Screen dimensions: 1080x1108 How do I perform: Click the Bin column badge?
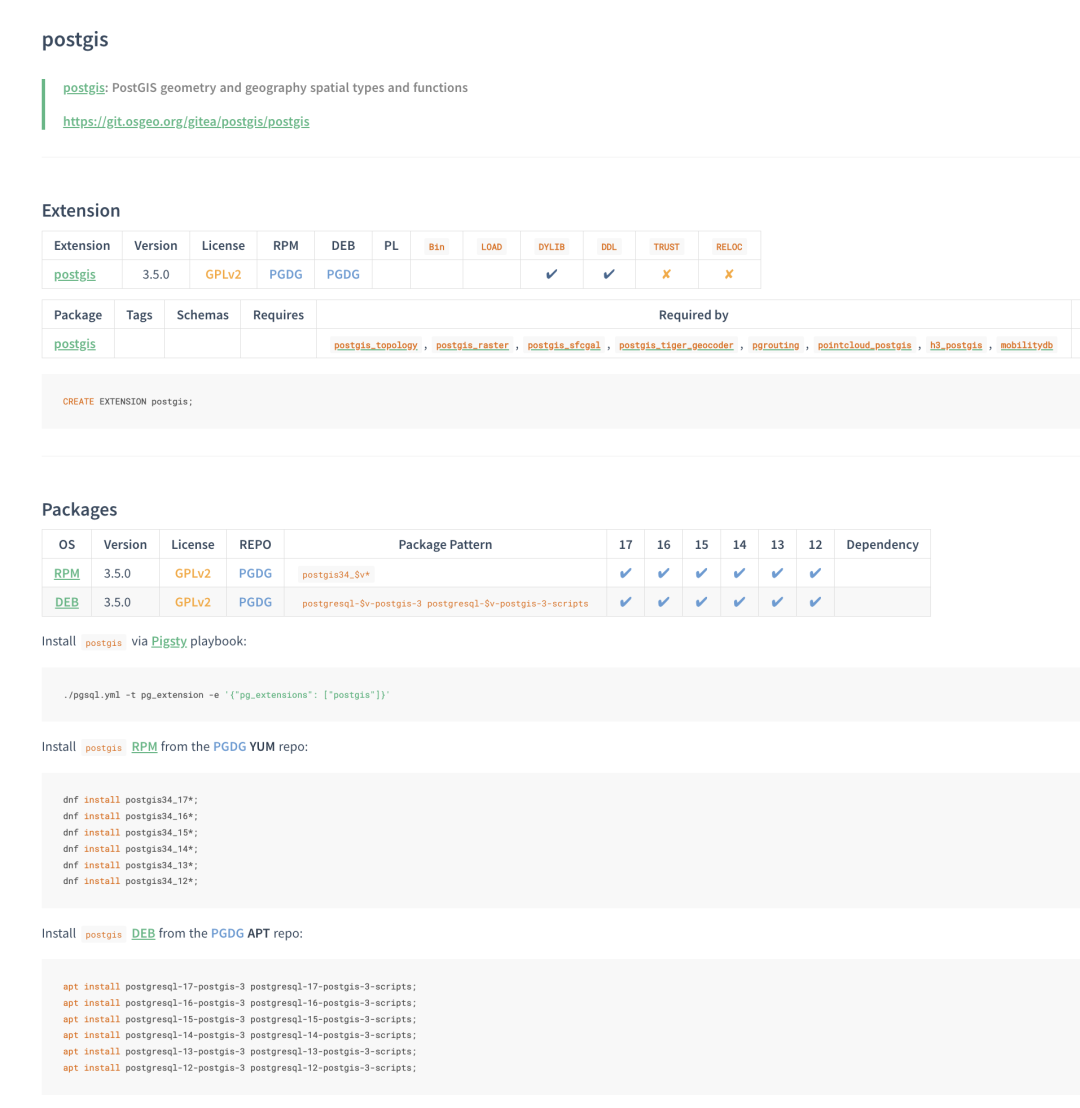click(x=436, y=247)
